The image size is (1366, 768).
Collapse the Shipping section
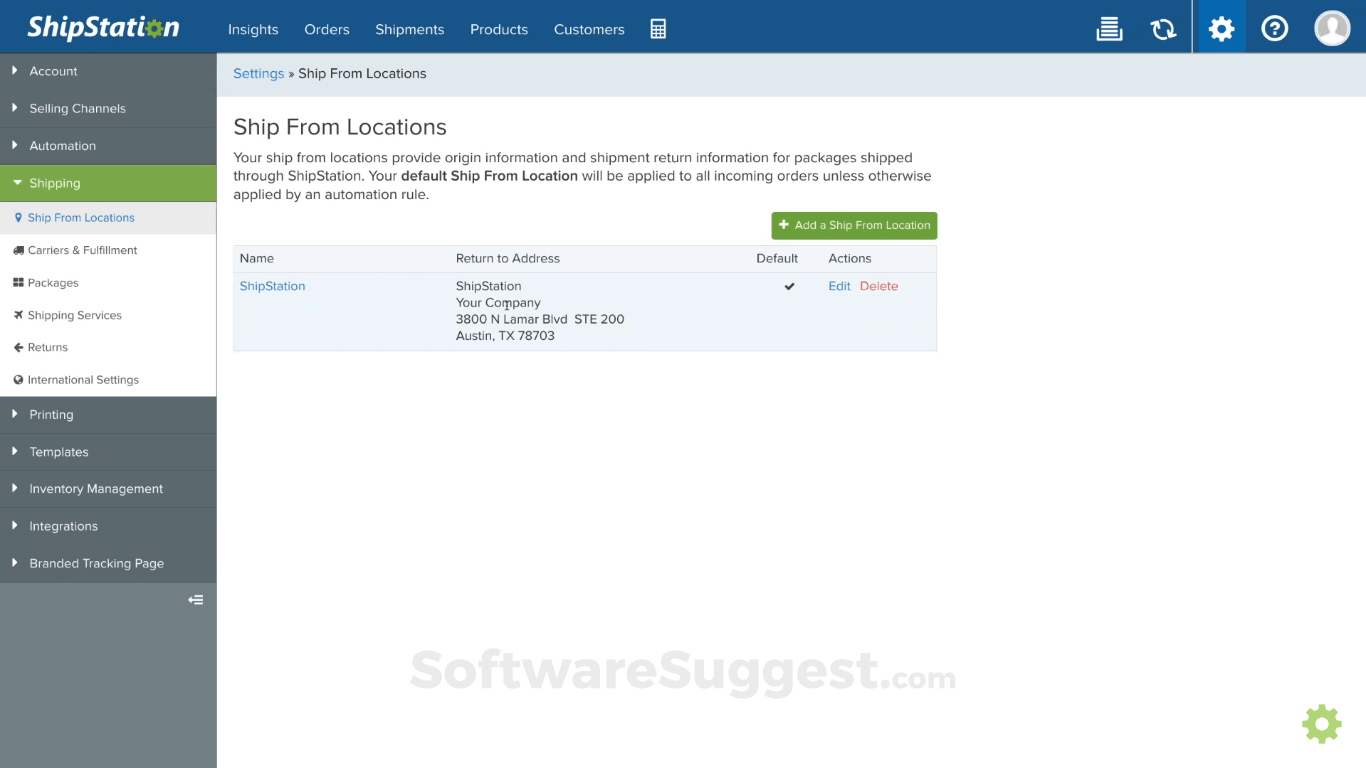point(55,183)
